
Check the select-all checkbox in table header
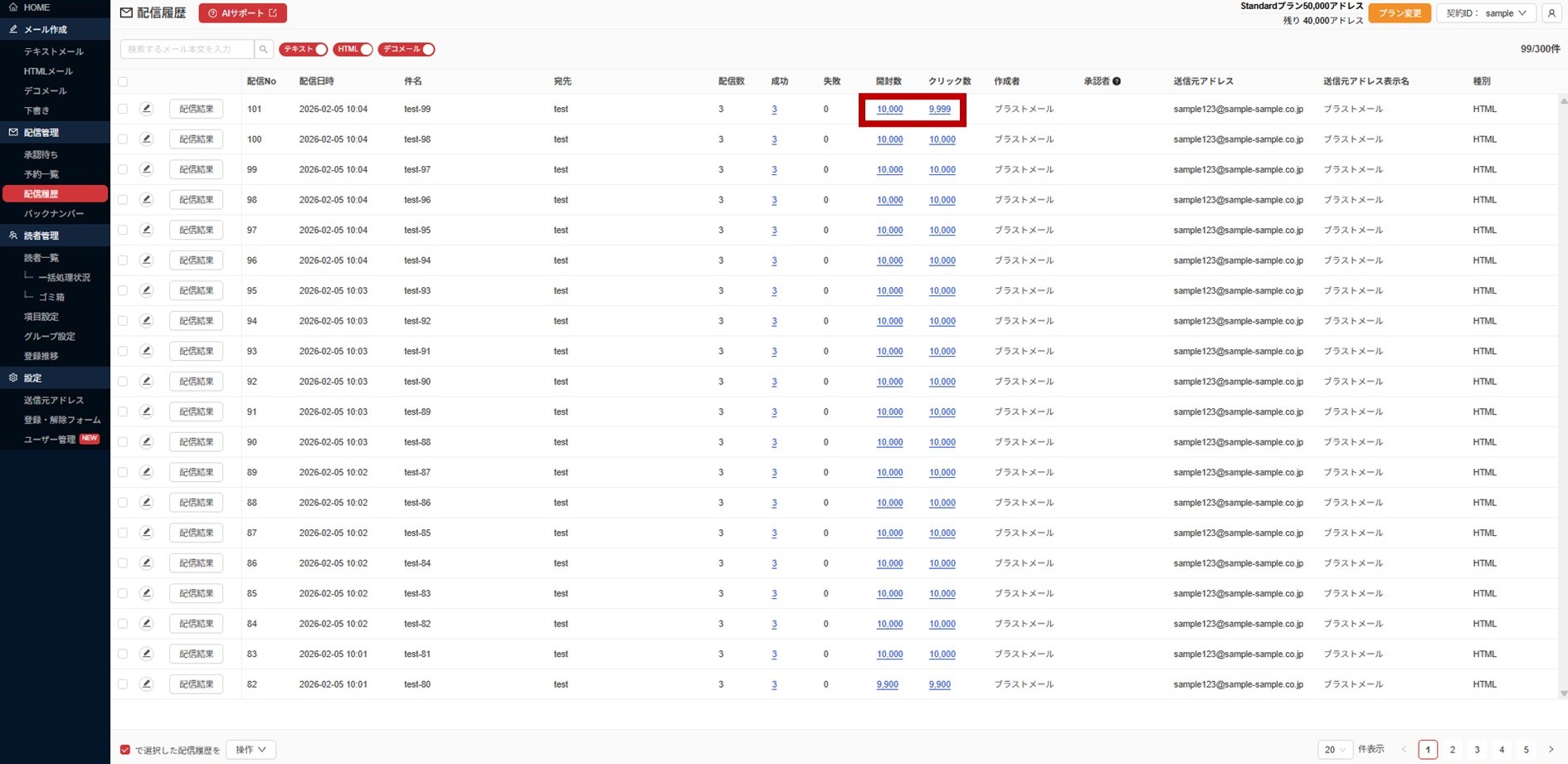coord(123,81)
